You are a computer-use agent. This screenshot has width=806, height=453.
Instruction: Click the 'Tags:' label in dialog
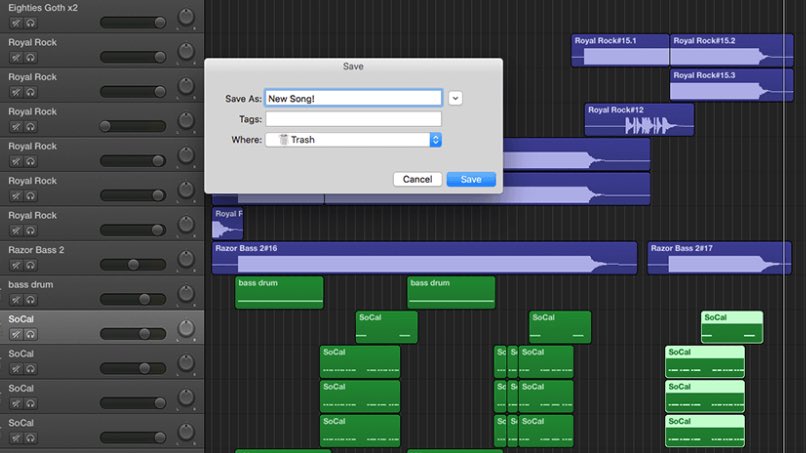[250, 119]
